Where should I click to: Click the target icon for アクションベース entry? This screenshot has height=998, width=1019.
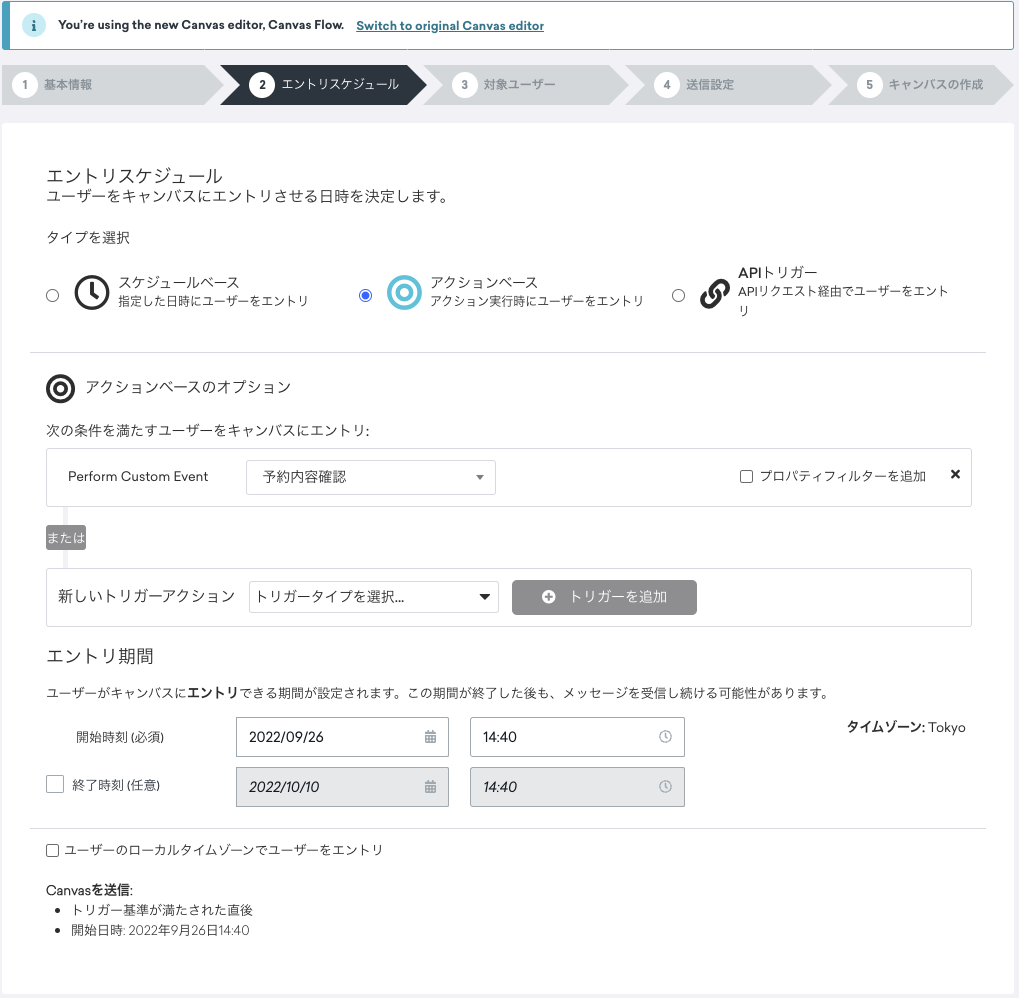404,294
